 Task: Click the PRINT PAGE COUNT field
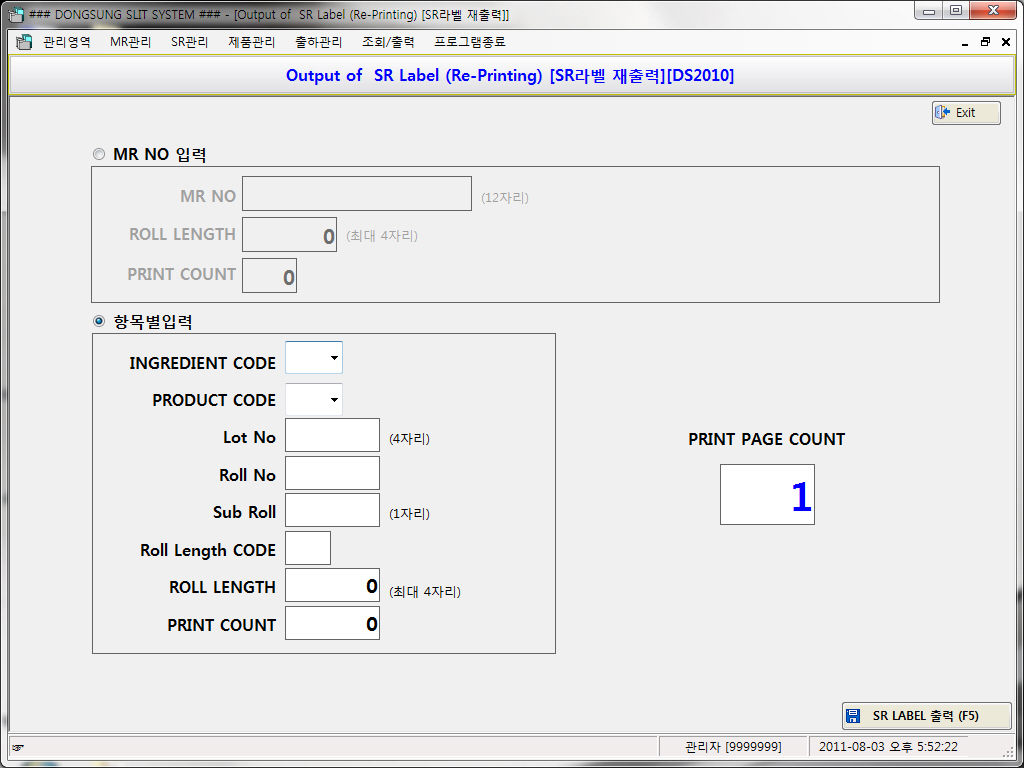[x=767, y=494]
